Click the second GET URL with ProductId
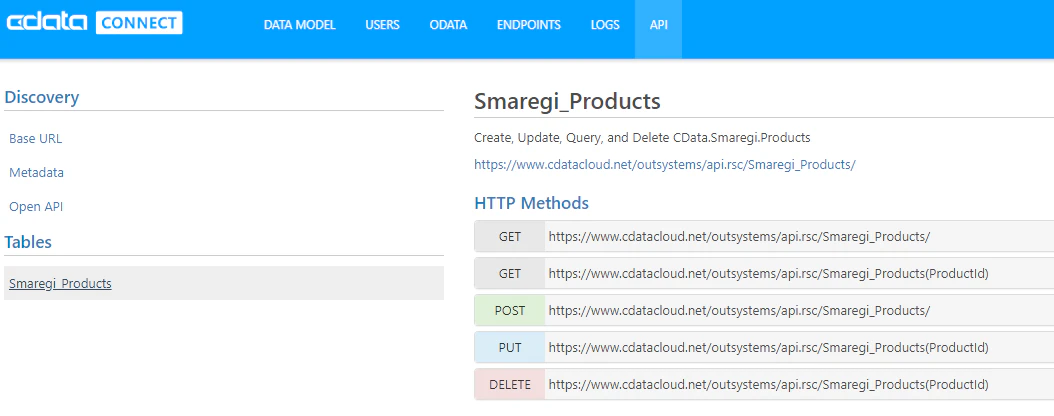 pos(768,274)
